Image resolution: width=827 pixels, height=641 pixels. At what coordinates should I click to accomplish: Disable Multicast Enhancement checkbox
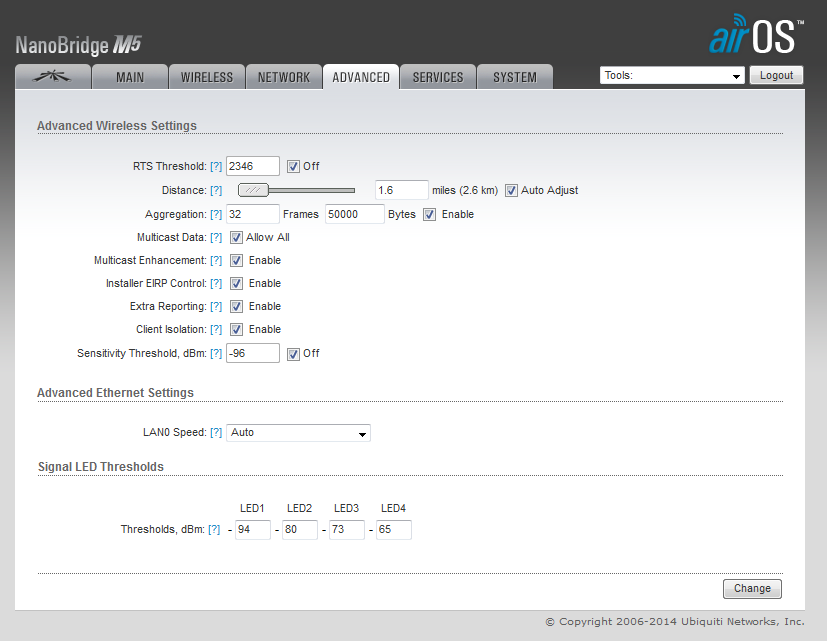[x=236, y=261]
